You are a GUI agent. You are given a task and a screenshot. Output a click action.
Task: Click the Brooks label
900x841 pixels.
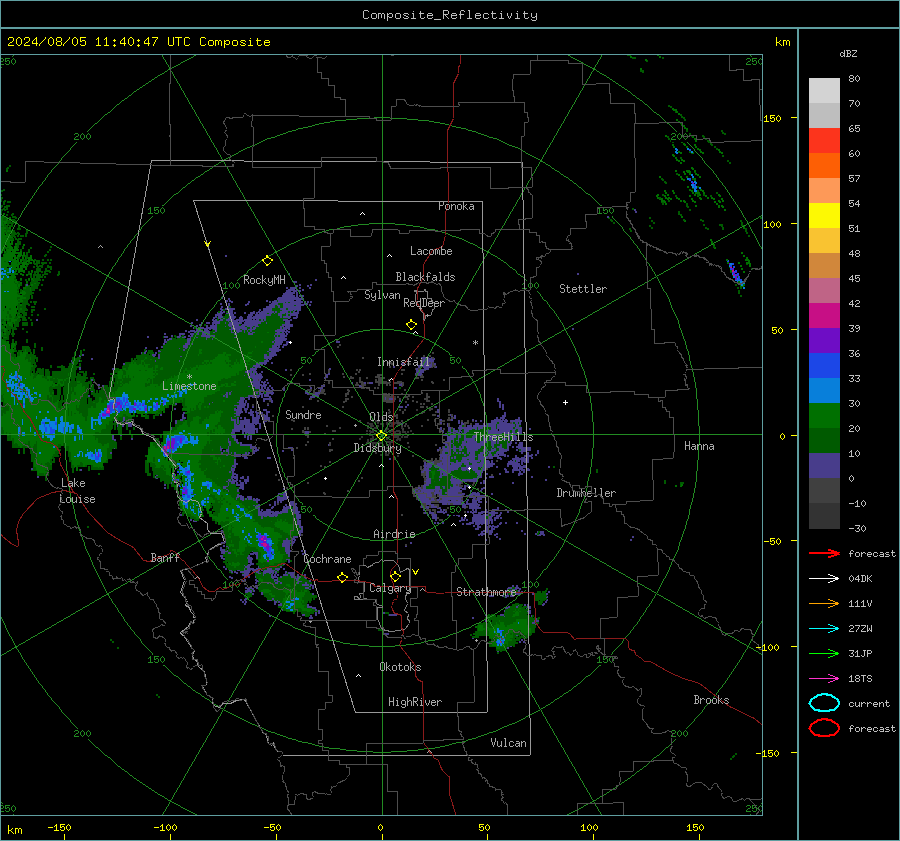[711, 700]
